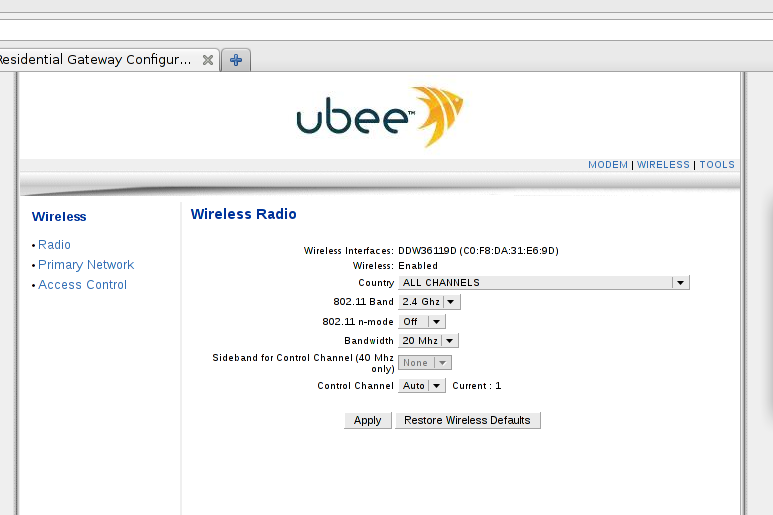Open a new browser tab with plus icon
Screen dimensions: 773x515
(236, 60)
